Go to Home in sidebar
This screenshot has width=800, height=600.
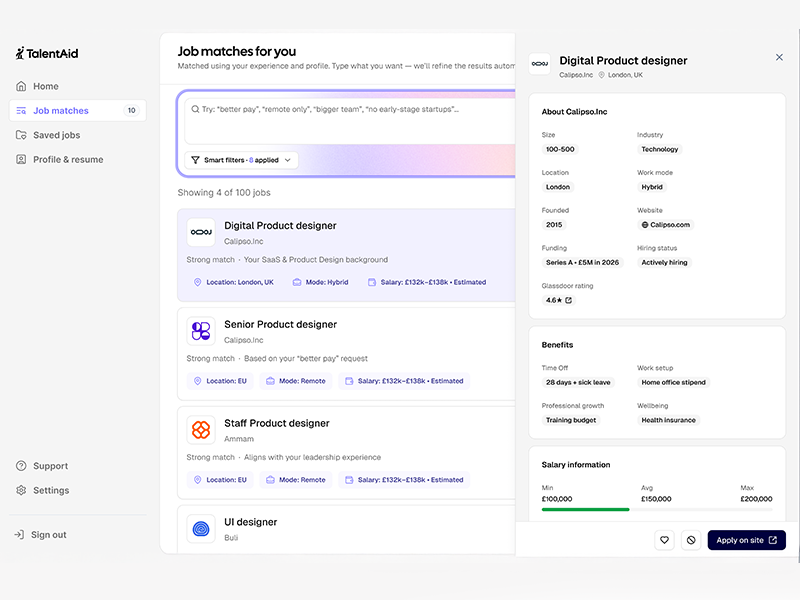point(45,86)
